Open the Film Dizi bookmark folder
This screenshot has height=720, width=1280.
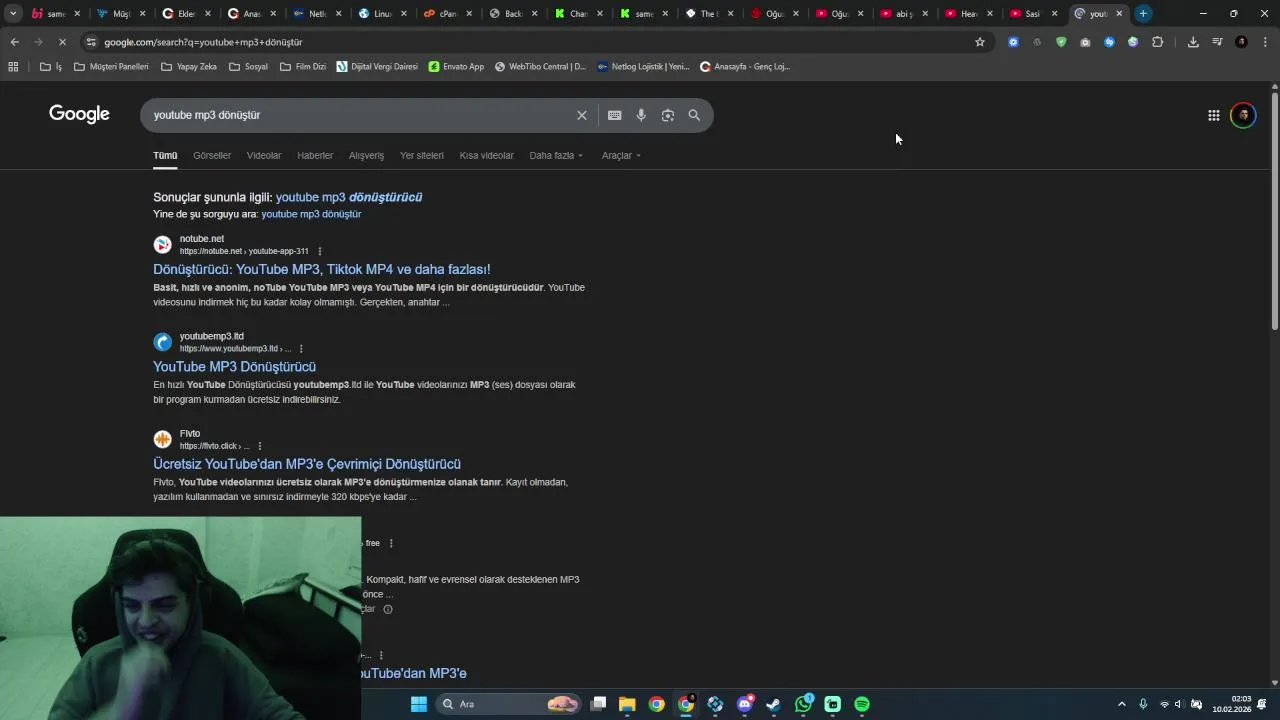303,67
